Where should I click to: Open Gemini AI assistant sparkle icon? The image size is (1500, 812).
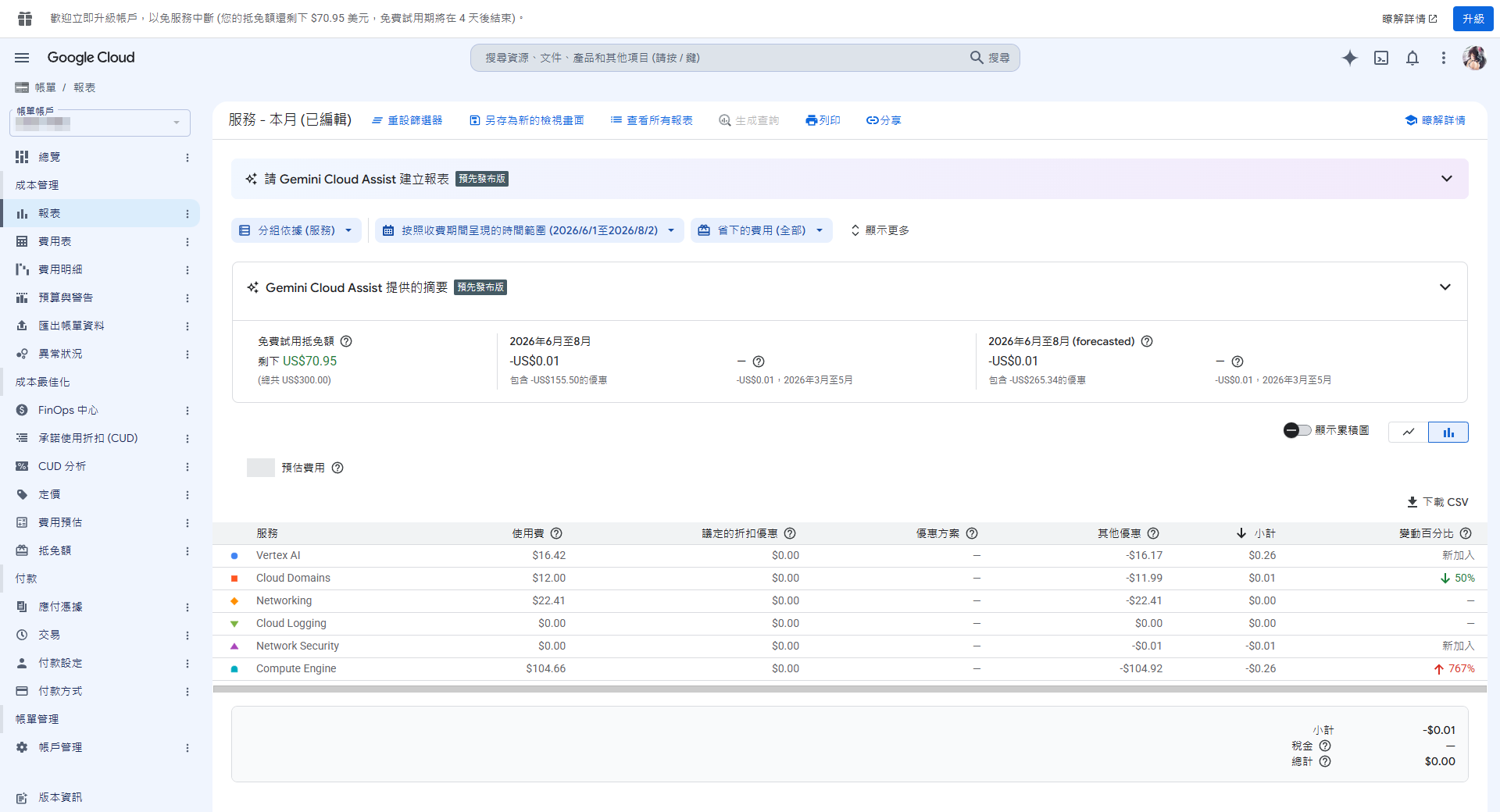click(1349, 58)
